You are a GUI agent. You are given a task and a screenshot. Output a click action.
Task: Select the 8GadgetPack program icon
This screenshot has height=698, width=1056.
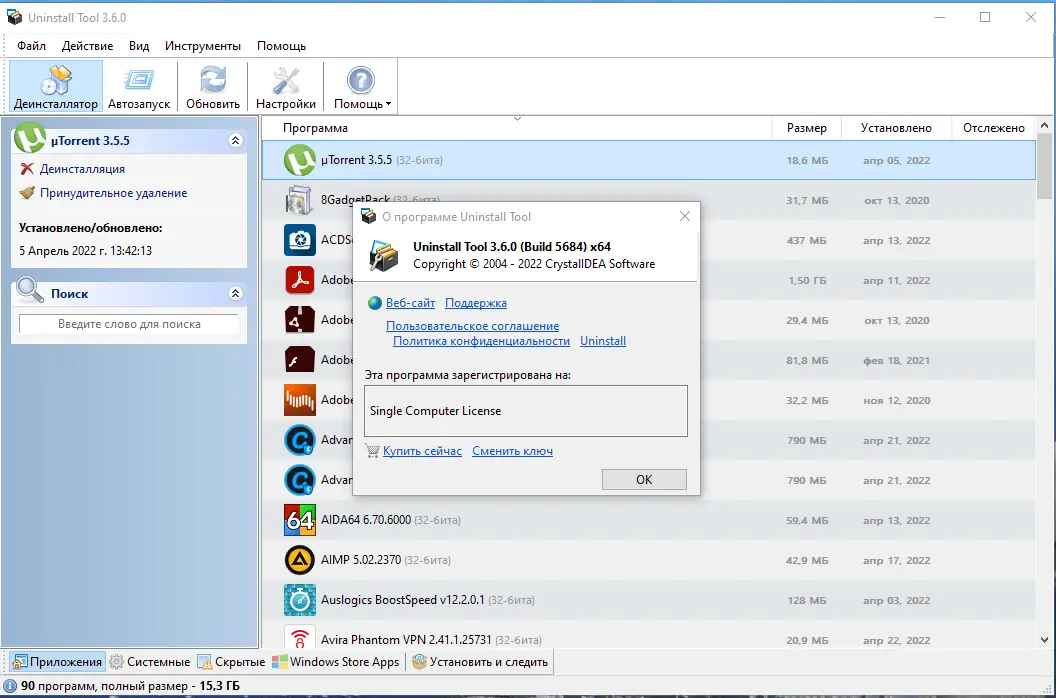click(x=300, y=200)
